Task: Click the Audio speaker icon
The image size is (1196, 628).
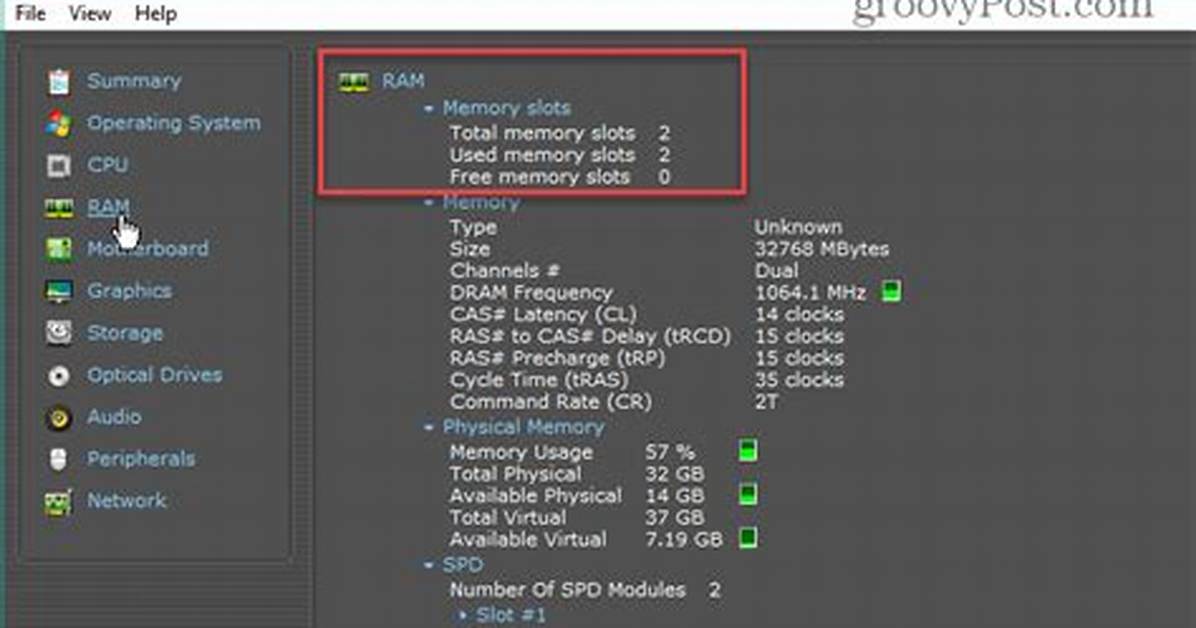Action: (59, 417)
